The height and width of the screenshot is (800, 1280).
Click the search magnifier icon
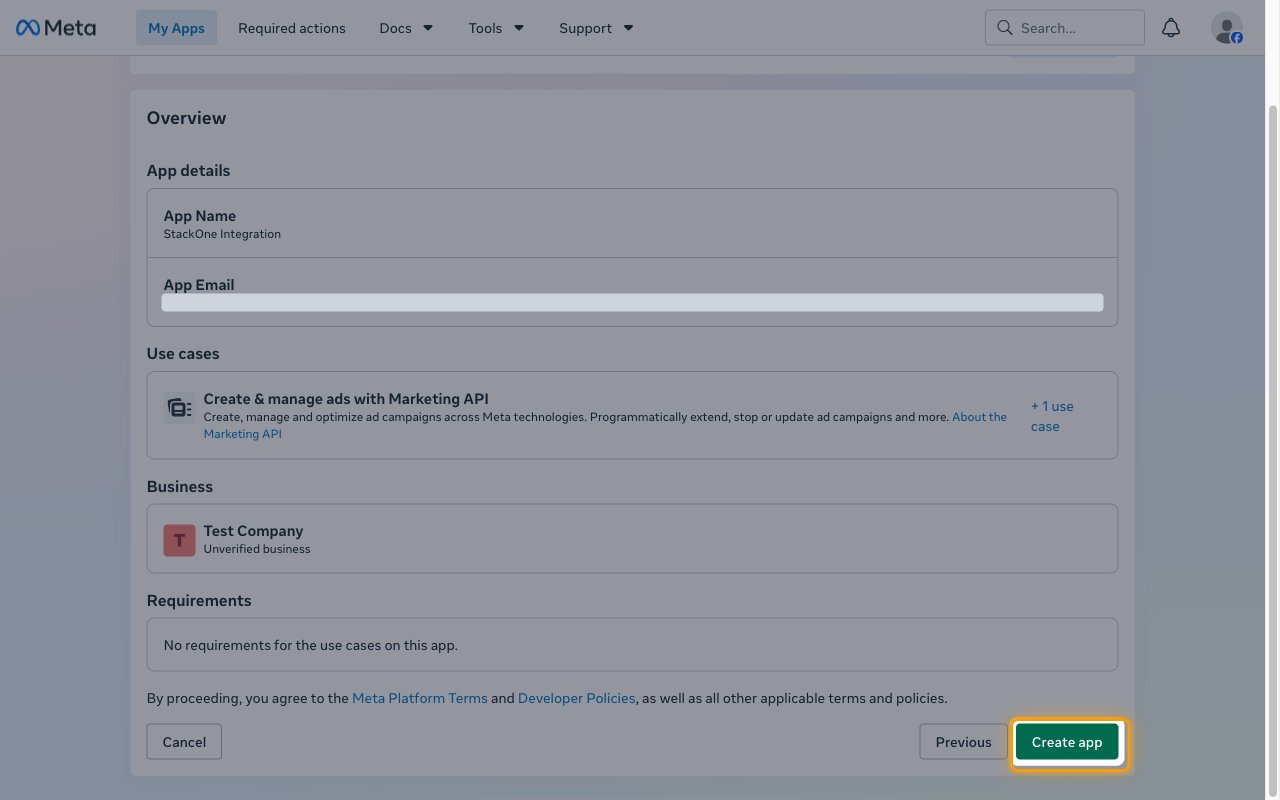coord(1005,28)
